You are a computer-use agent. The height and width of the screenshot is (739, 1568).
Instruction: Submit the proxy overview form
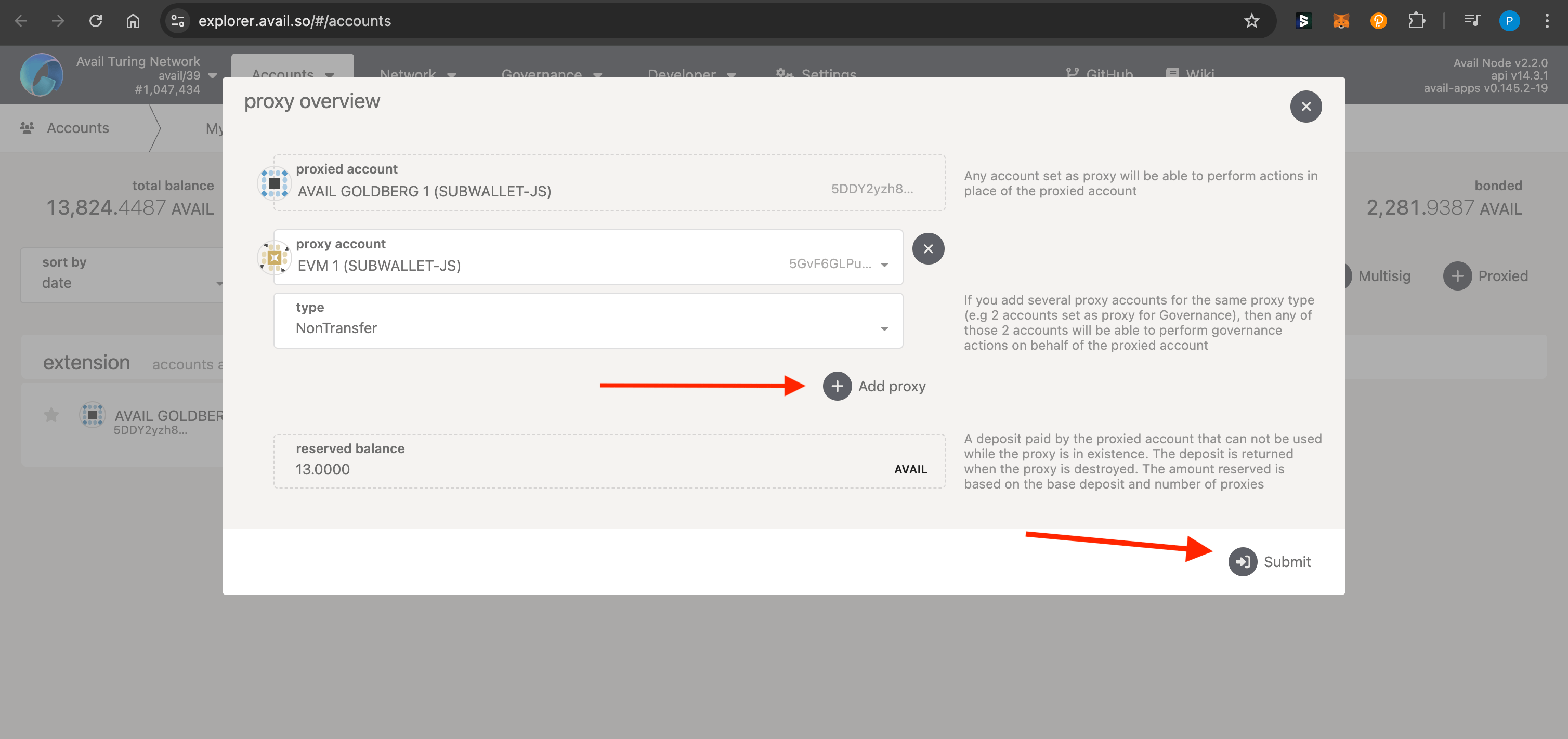pos(1270,561)
